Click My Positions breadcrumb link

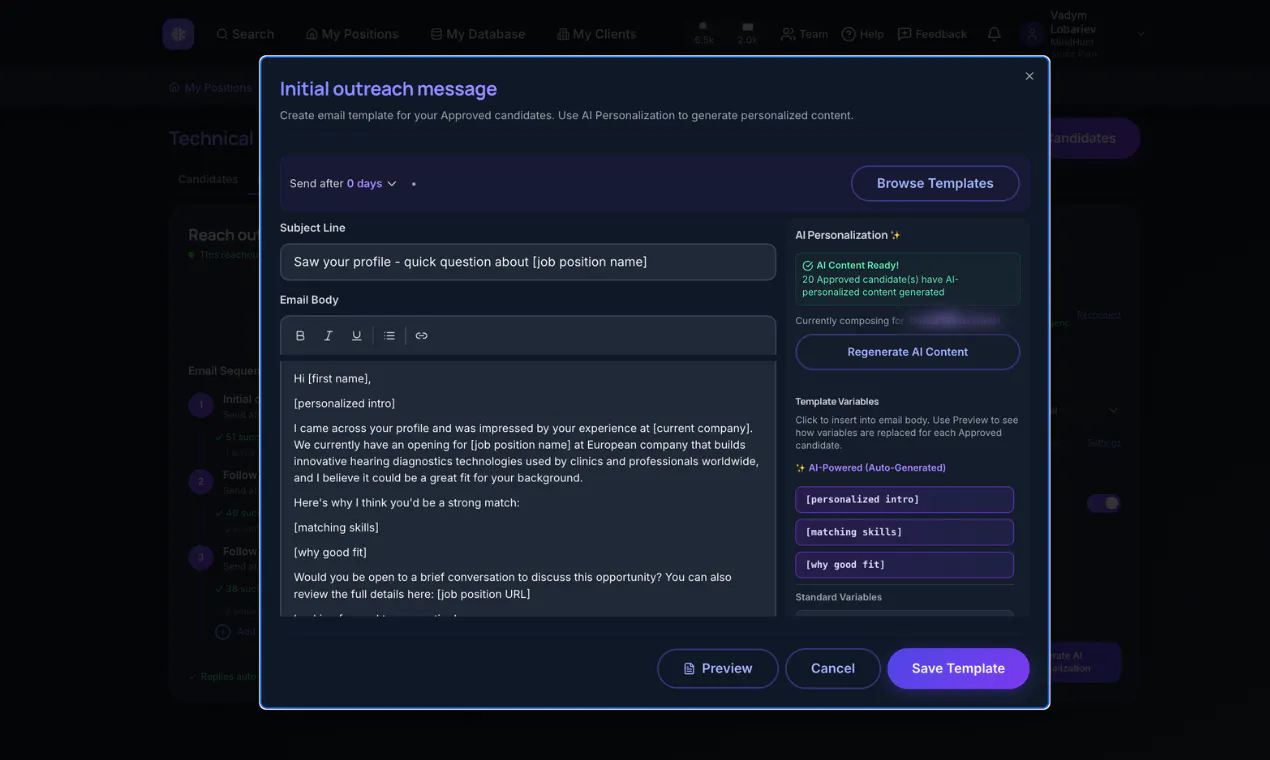coord(210,88)
